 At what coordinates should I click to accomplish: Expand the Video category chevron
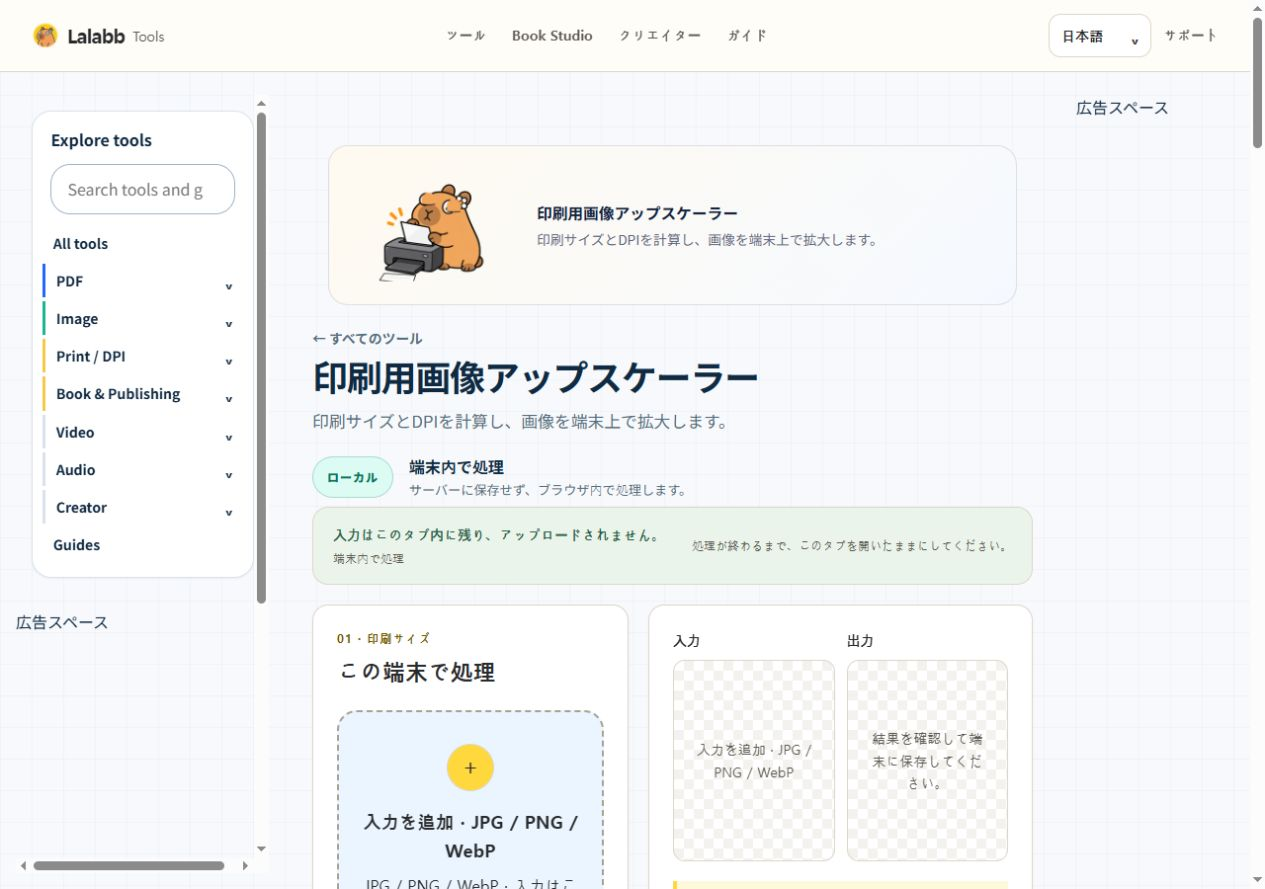[229, 437]
